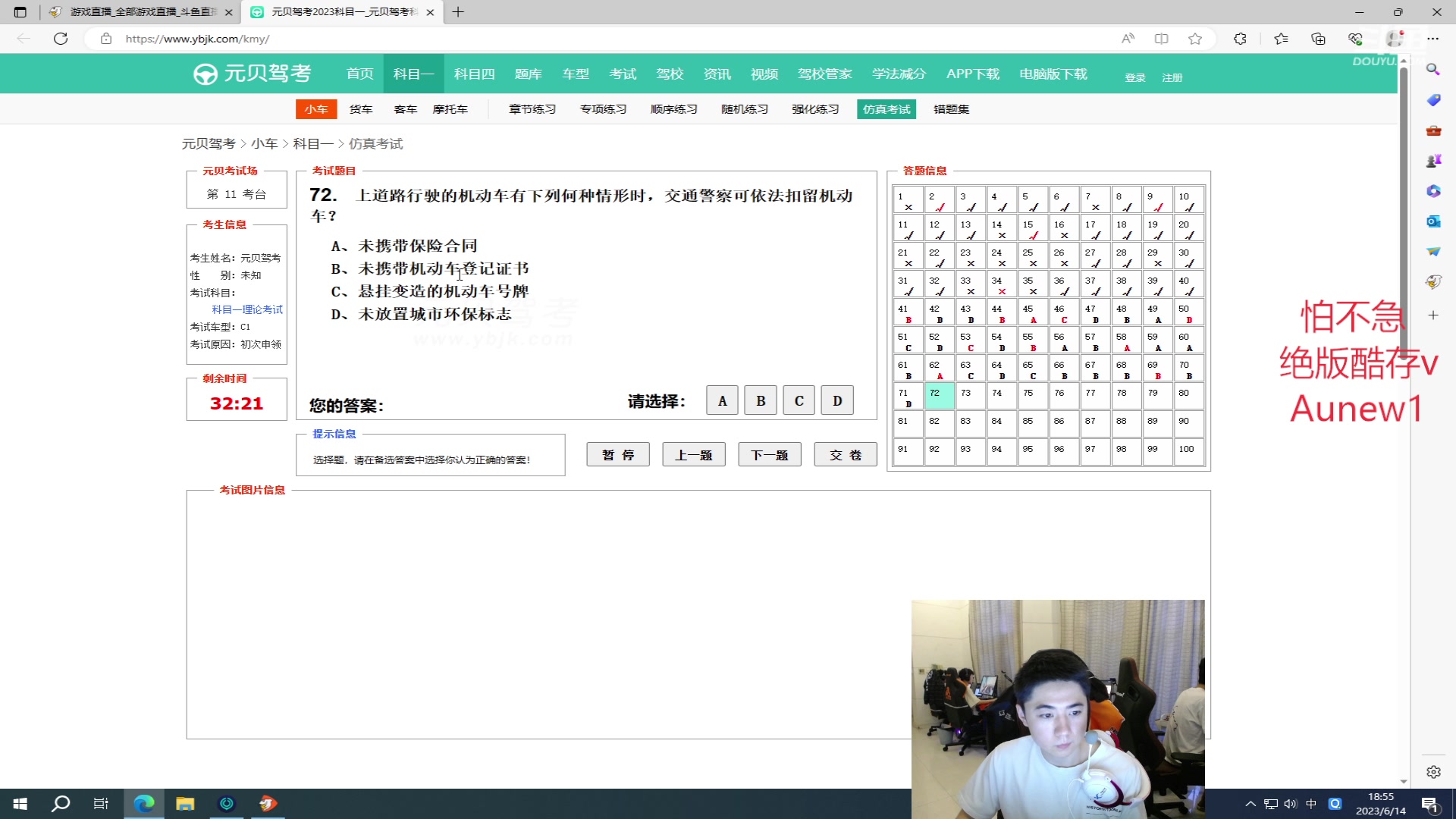Open the browser settings menu via ... button
The width and height of the screenshot is (1456, 819).
coord(1433,39)
